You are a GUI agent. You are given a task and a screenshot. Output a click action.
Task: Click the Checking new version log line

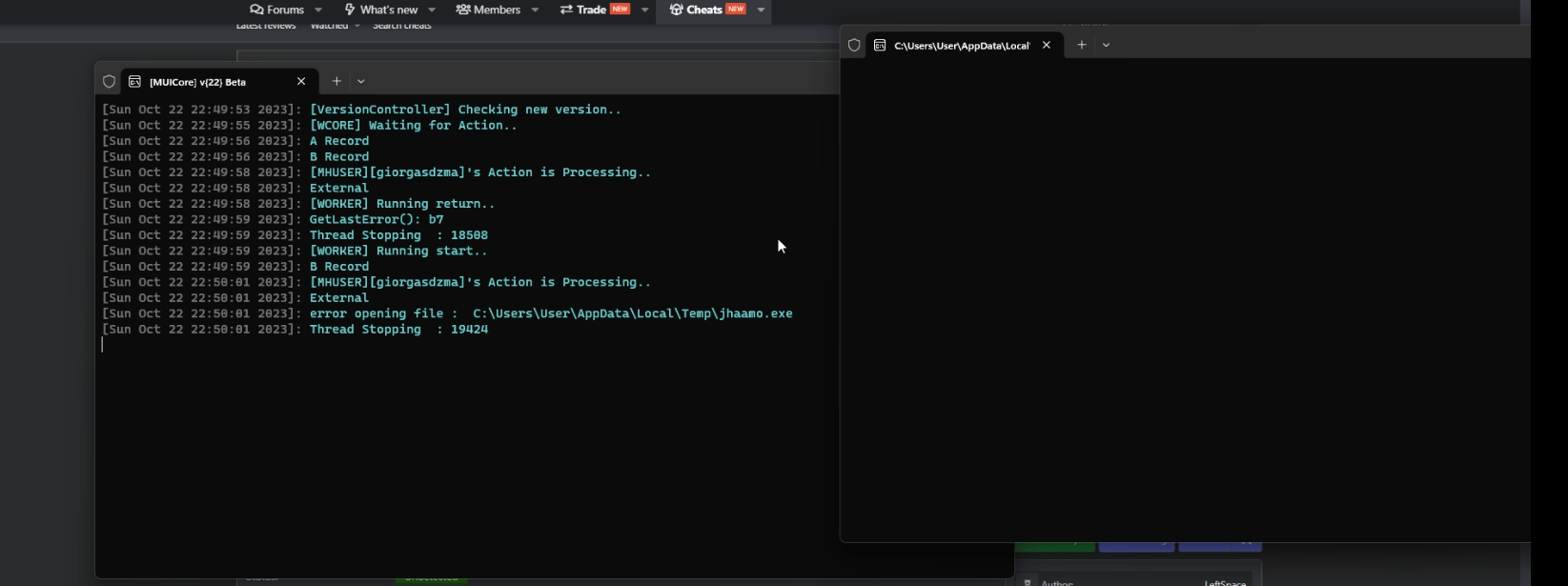coord(361,110)
